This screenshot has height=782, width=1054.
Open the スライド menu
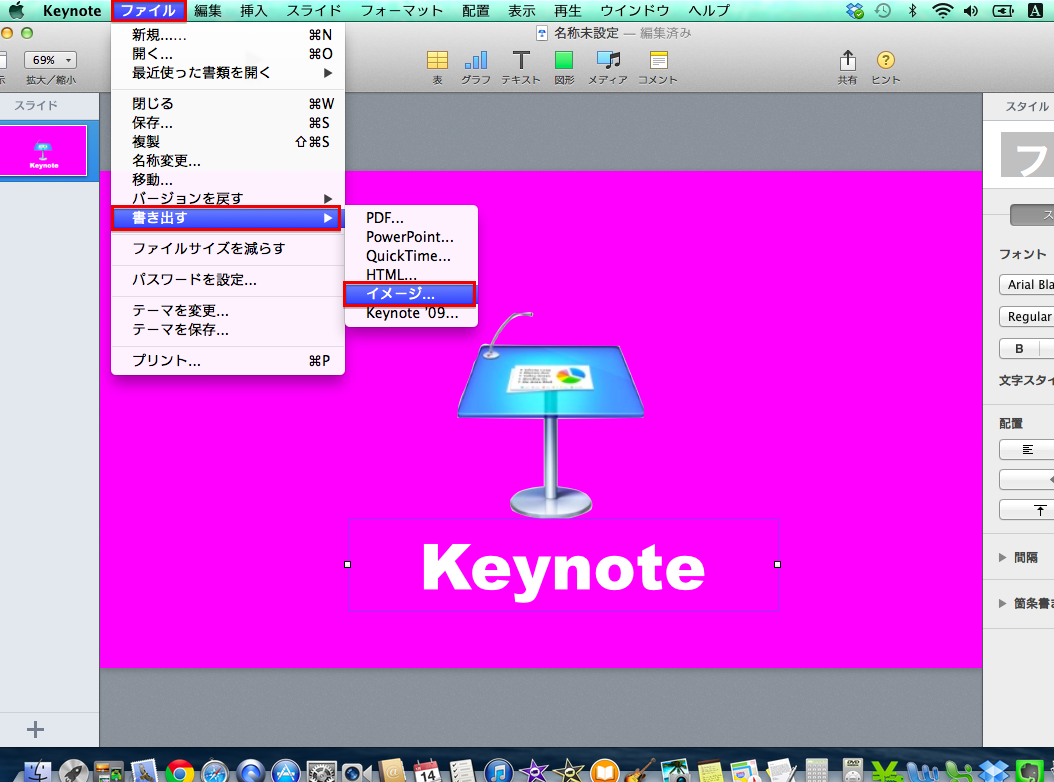(x=314, y=10)
